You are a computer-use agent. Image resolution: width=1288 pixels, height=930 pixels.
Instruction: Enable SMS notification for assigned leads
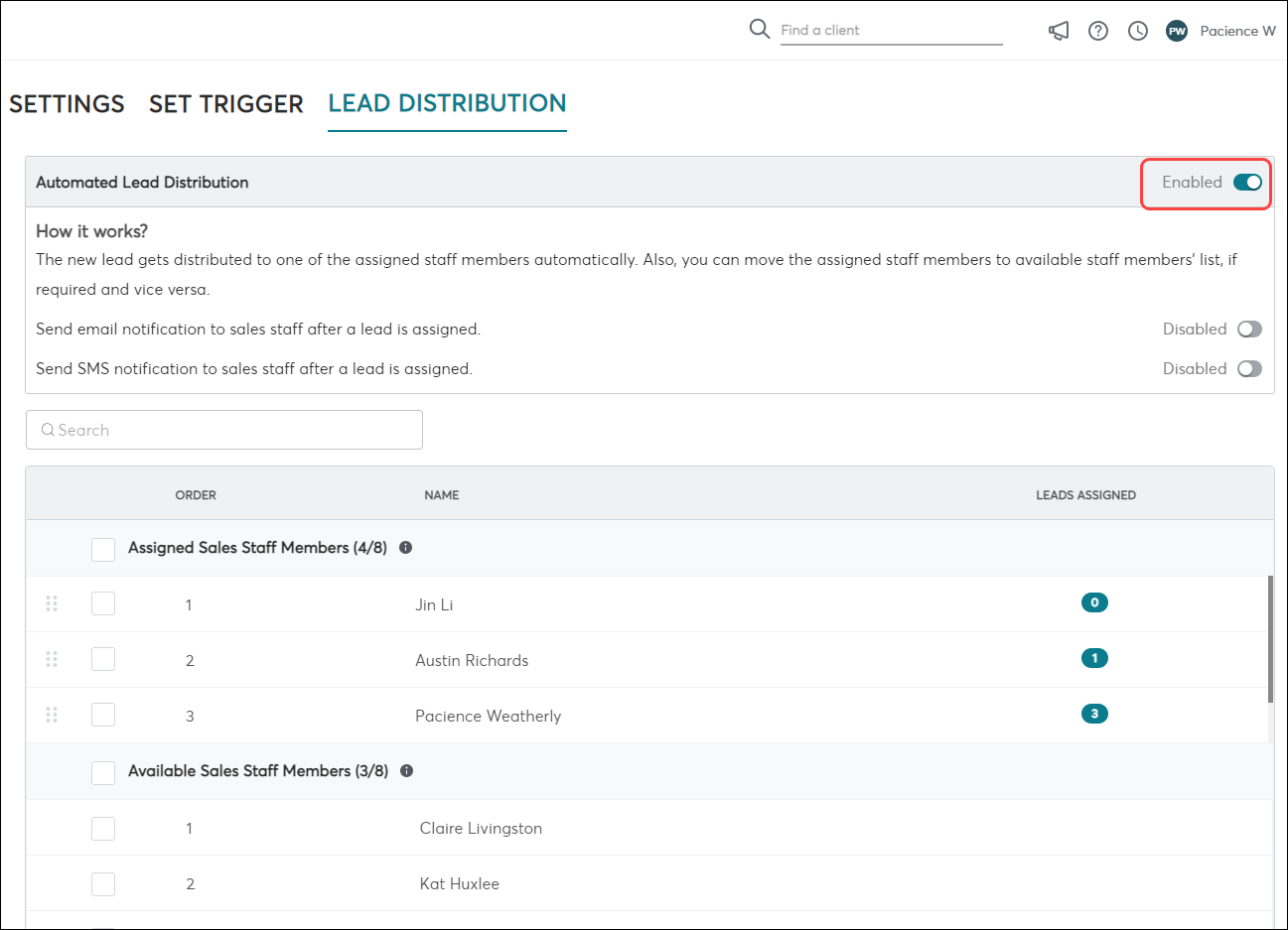pyautogui.click(x=1249, y=368)
